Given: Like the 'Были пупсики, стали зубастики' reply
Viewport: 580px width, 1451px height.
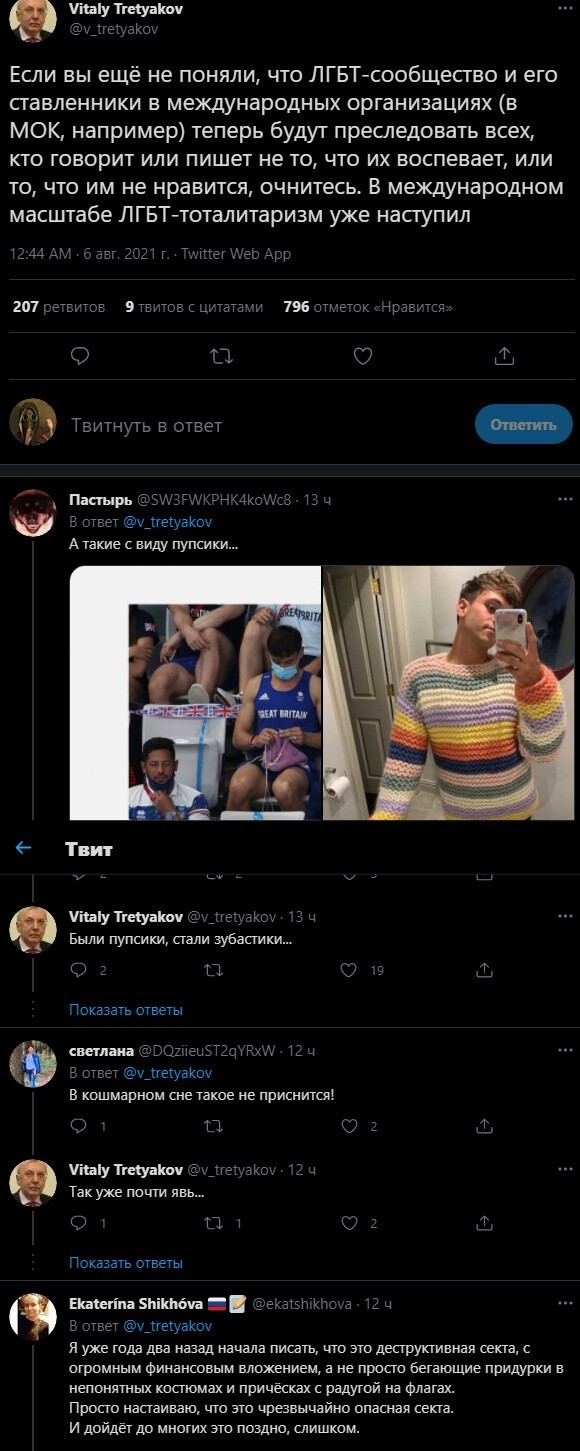Looking at the screenshot, I should (x=349, y=970).
